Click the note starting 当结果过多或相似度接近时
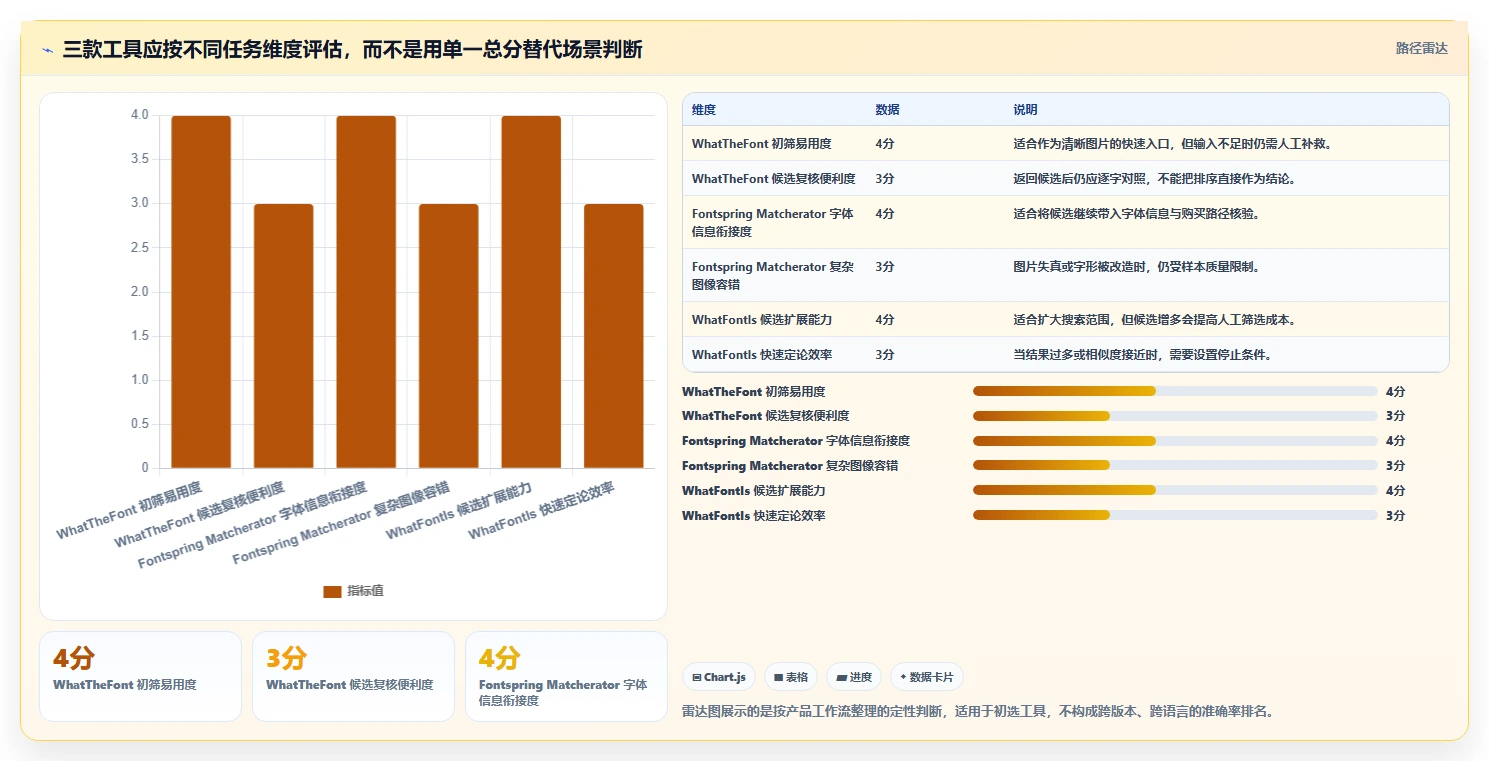1489x761 pixels. pos(1142,355)
